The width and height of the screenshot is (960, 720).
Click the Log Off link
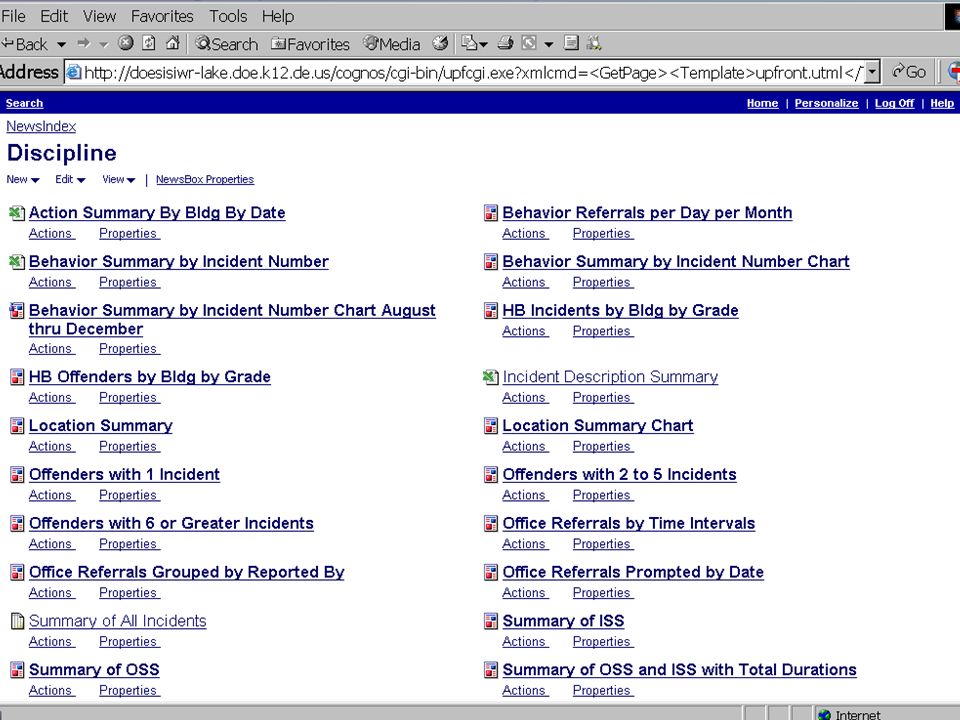click(x=894, y=103)
